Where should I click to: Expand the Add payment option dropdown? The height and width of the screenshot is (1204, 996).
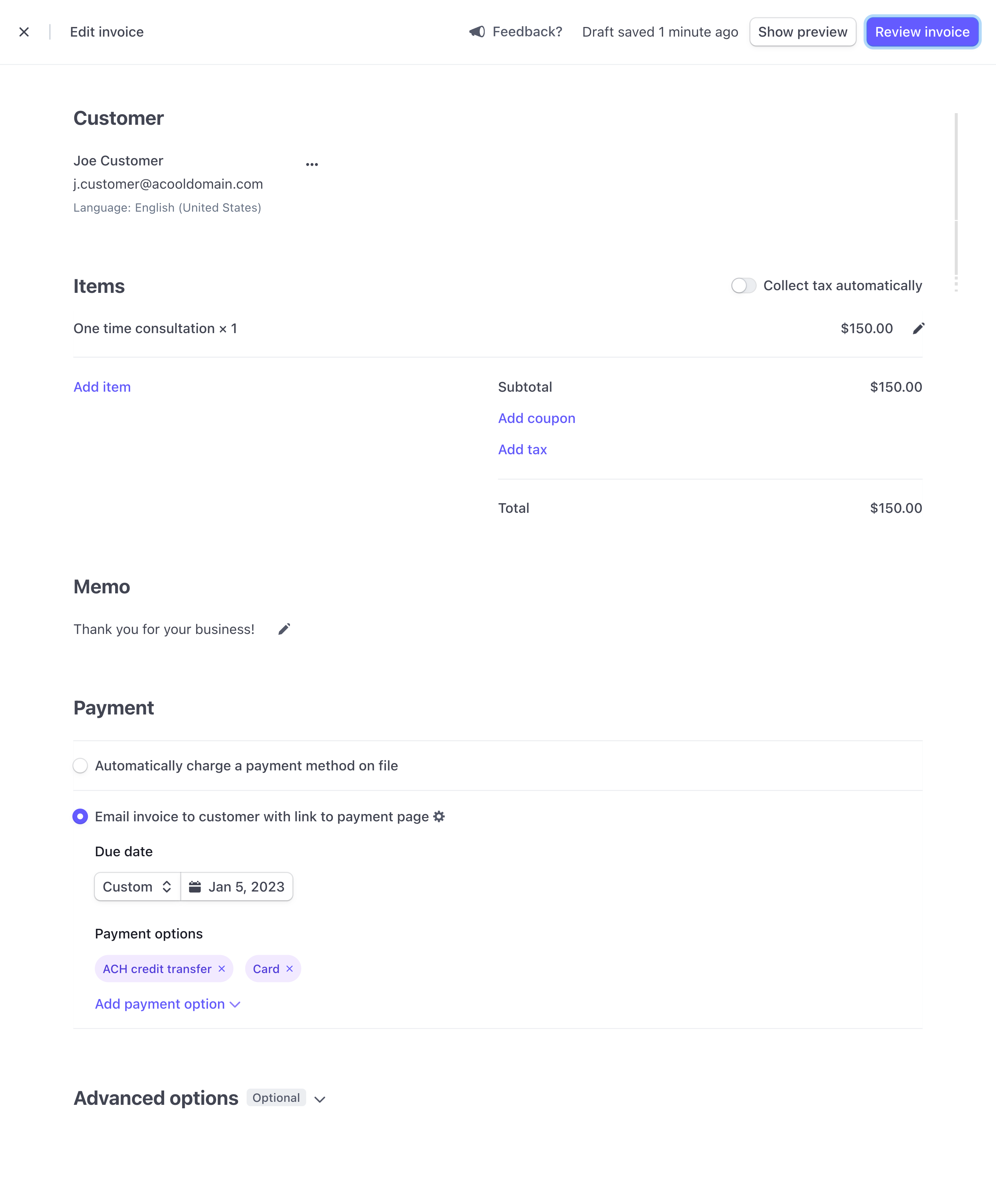pyautogui.click(x=167, y=1004)
